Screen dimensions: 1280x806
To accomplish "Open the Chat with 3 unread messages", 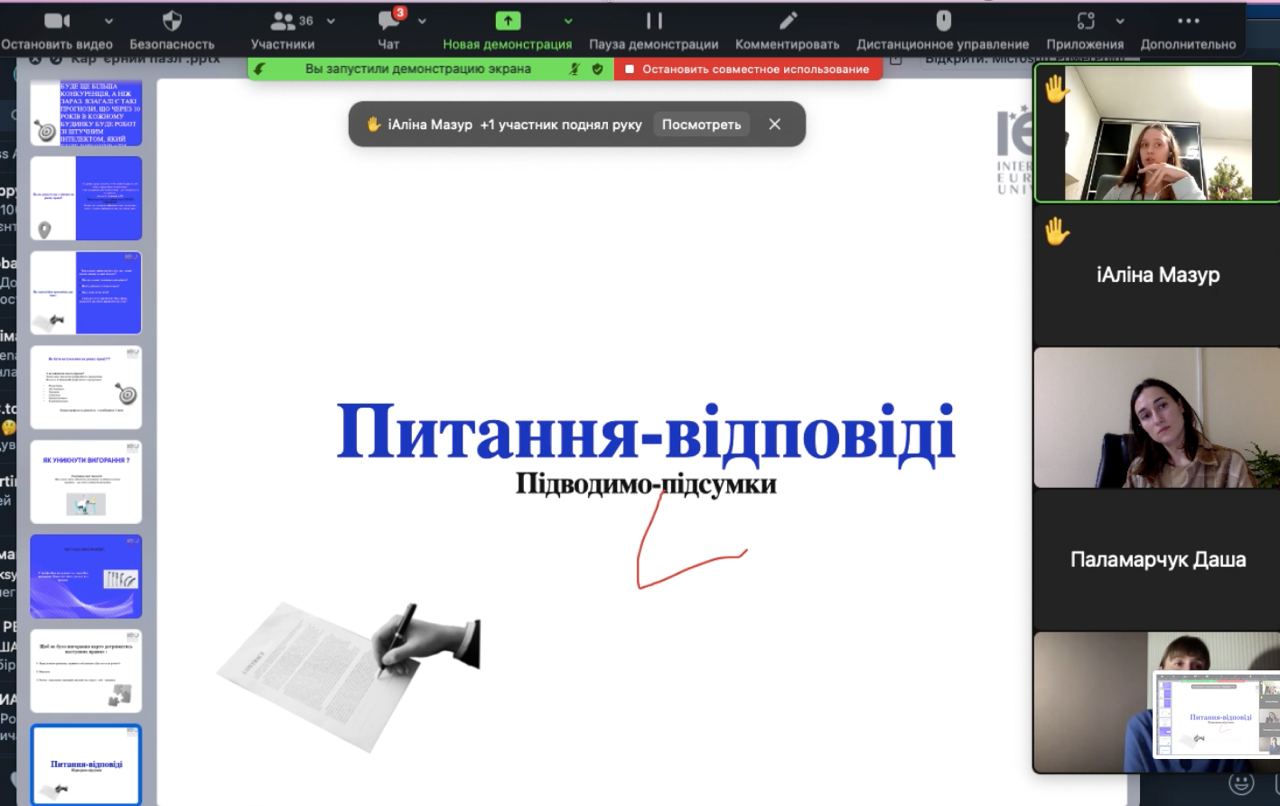I will [389, 21].
